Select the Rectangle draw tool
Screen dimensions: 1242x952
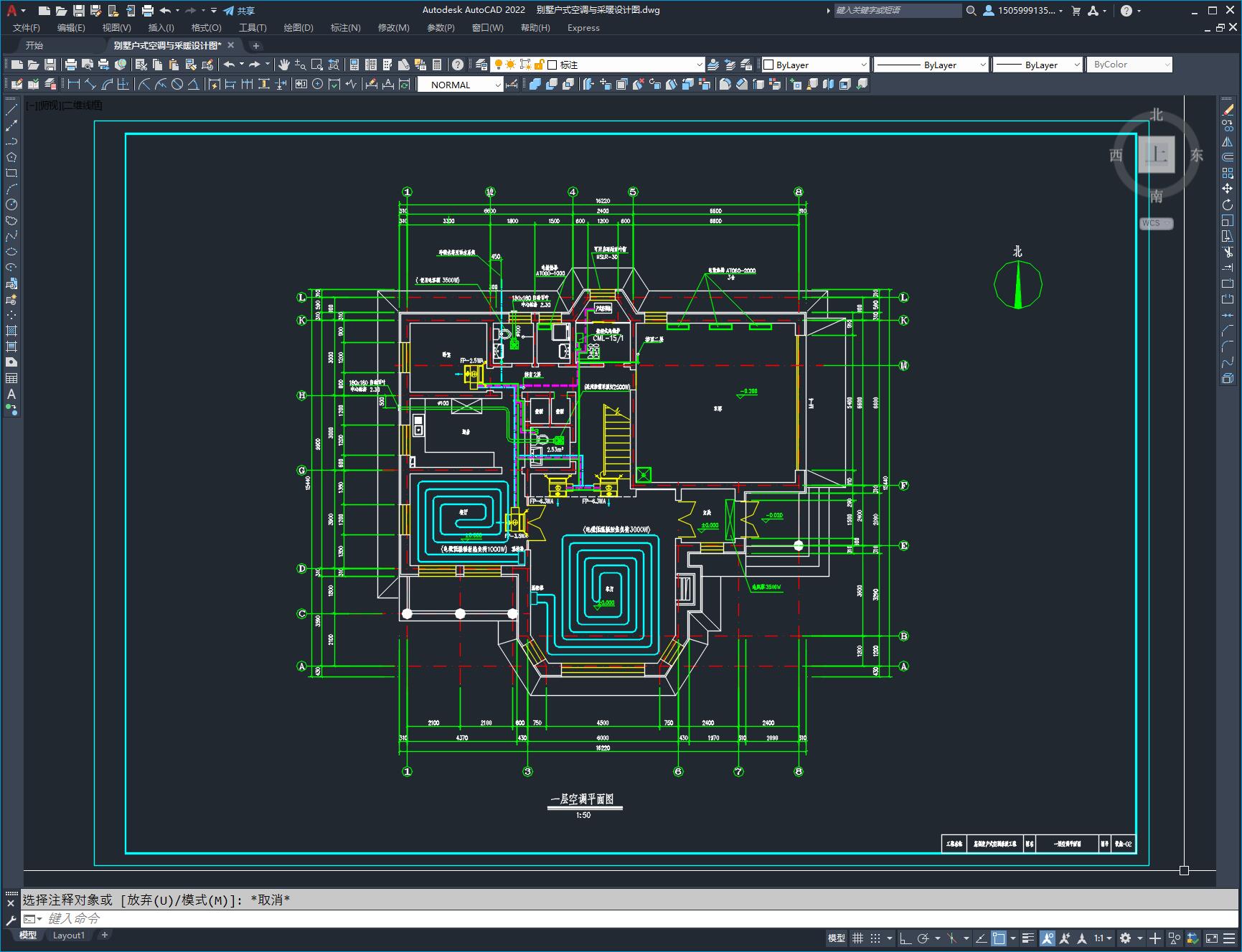[11, 173]
